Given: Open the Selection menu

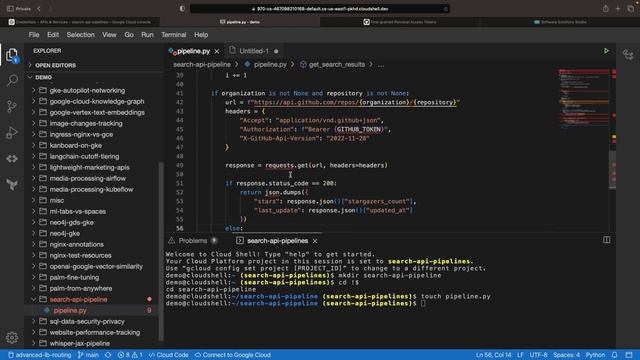Looking at the screenshot, I should (x=80, y=35).
